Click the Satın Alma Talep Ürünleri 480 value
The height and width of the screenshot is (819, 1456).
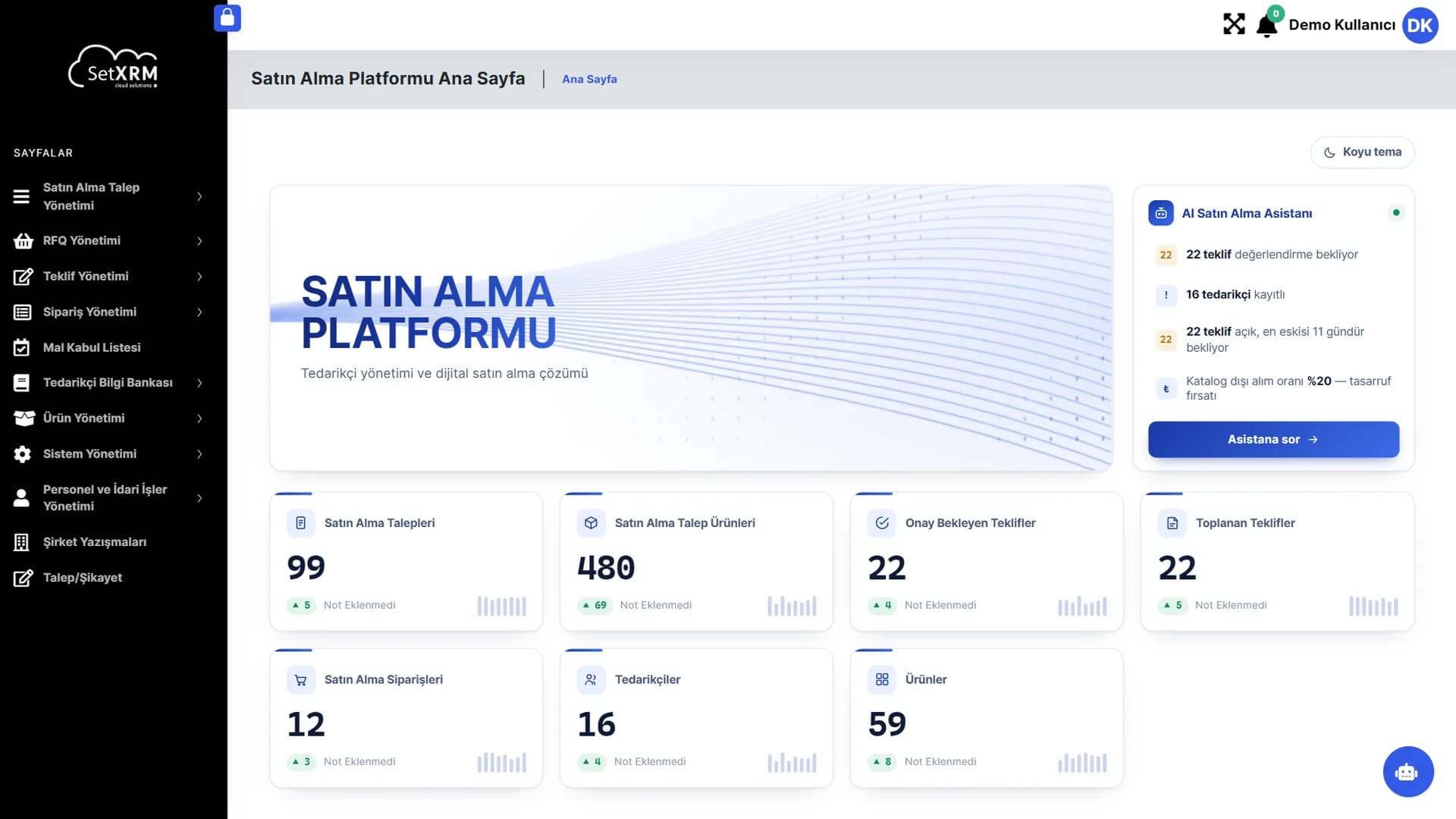(606, 568)
